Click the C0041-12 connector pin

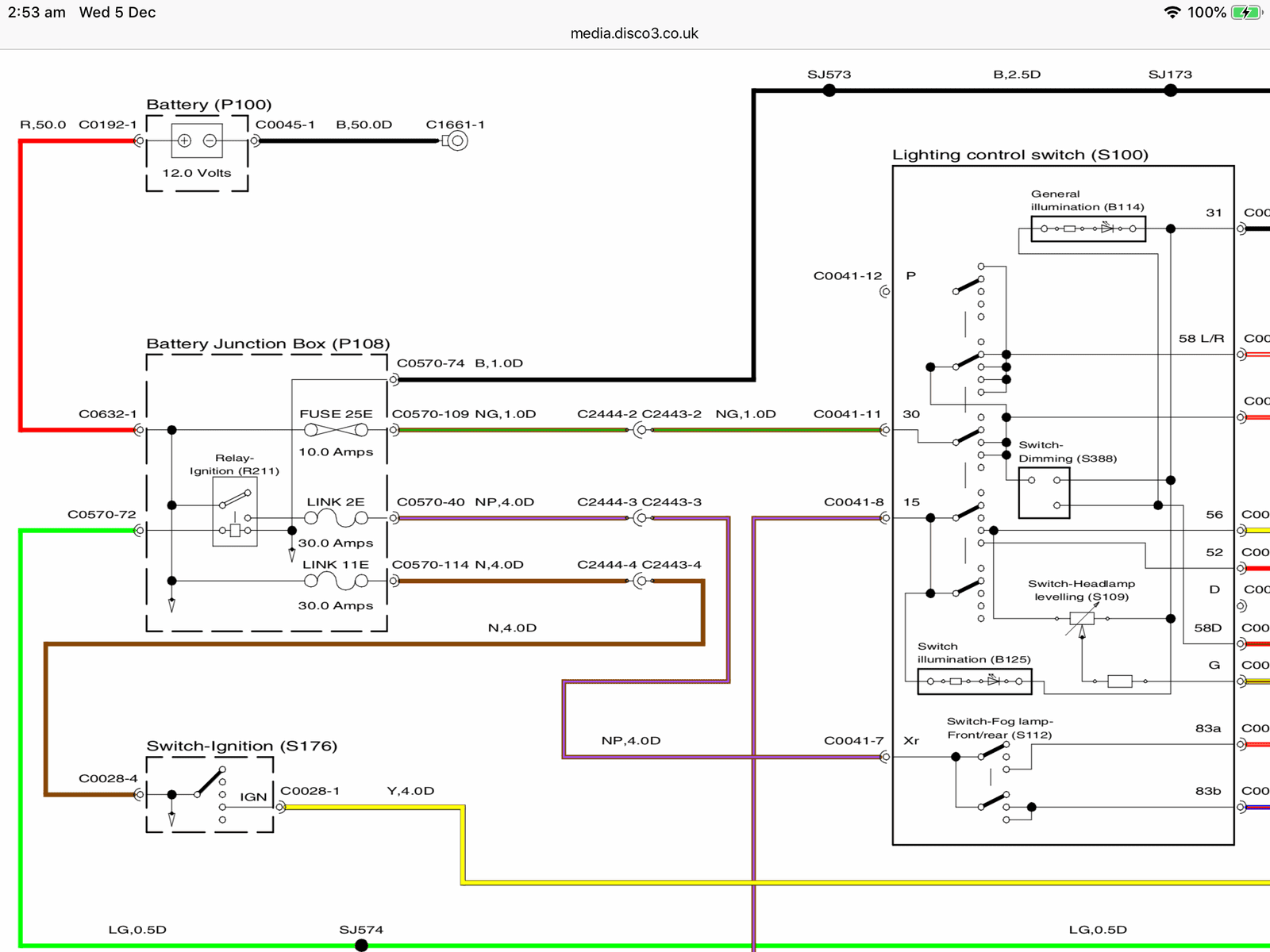click(x=885, y=292)
